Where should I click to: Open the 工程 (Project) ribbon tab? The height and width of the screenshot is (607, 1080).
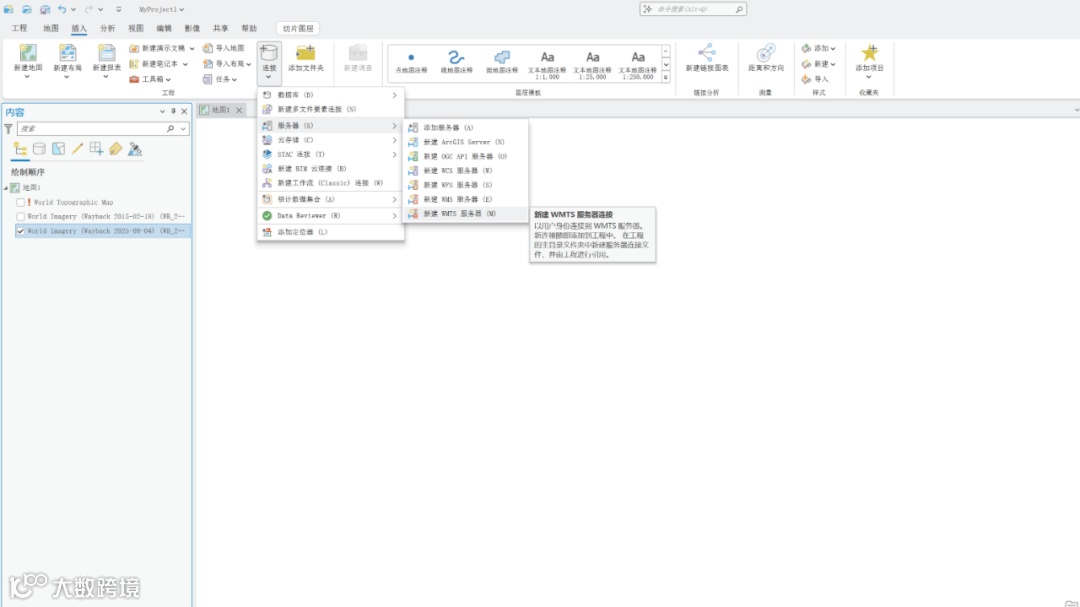(19, 28)
